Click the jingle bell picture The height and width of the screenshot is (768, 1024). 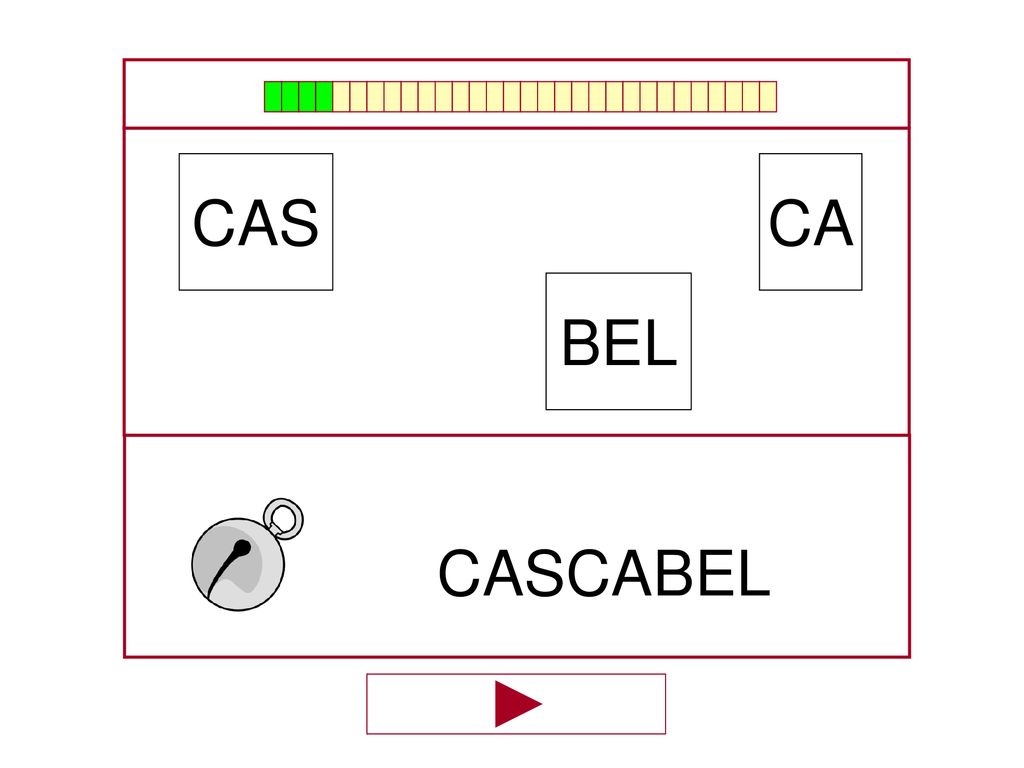pyautogui.click(x=248, y=554)
